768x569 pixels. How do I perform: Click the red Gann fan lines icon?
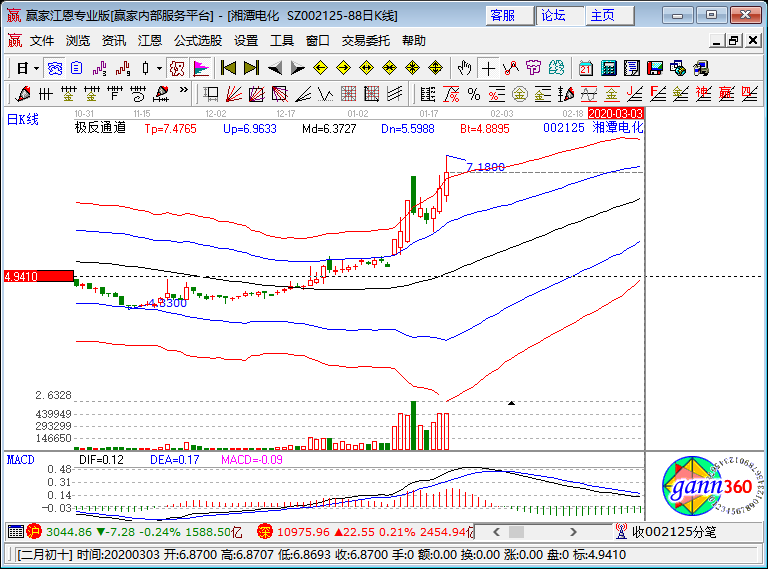point(234,94)
